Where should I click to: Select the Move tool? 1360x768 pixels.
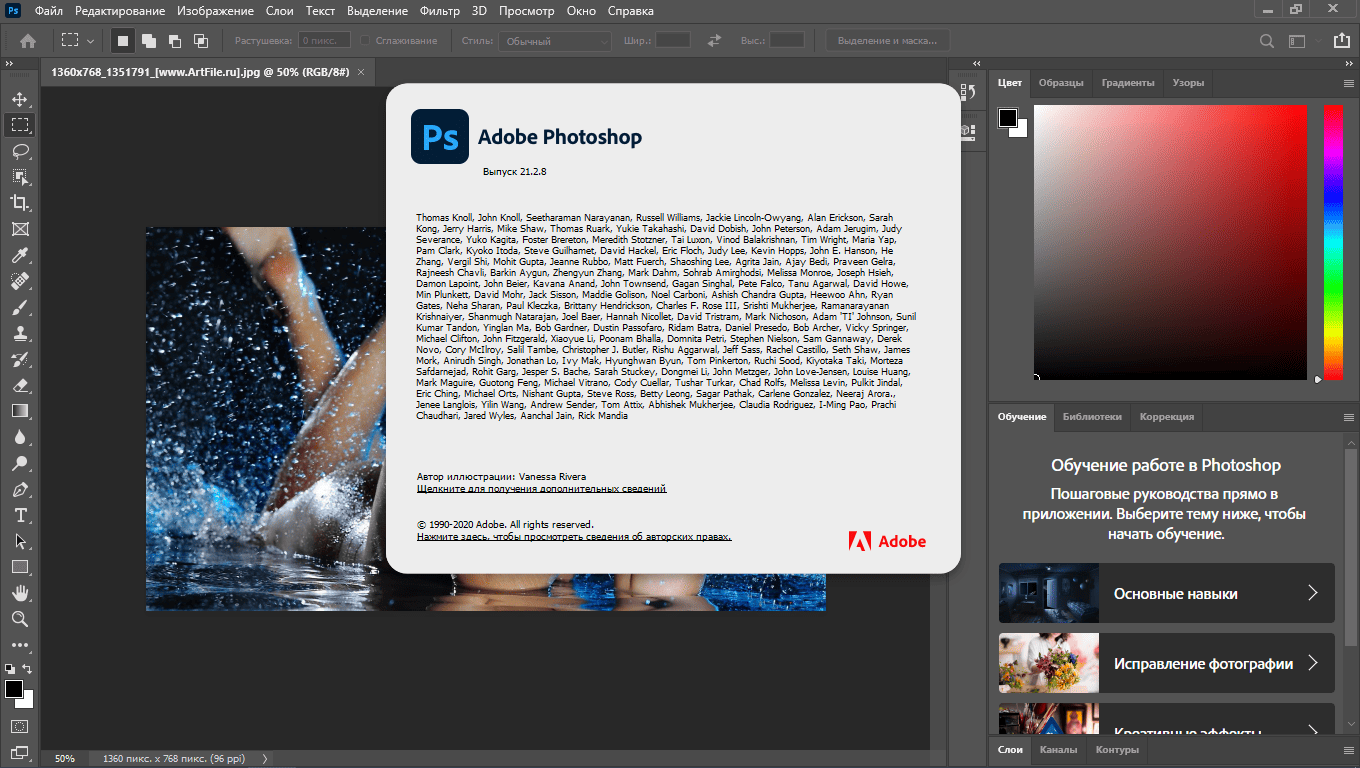click(20, 99)
